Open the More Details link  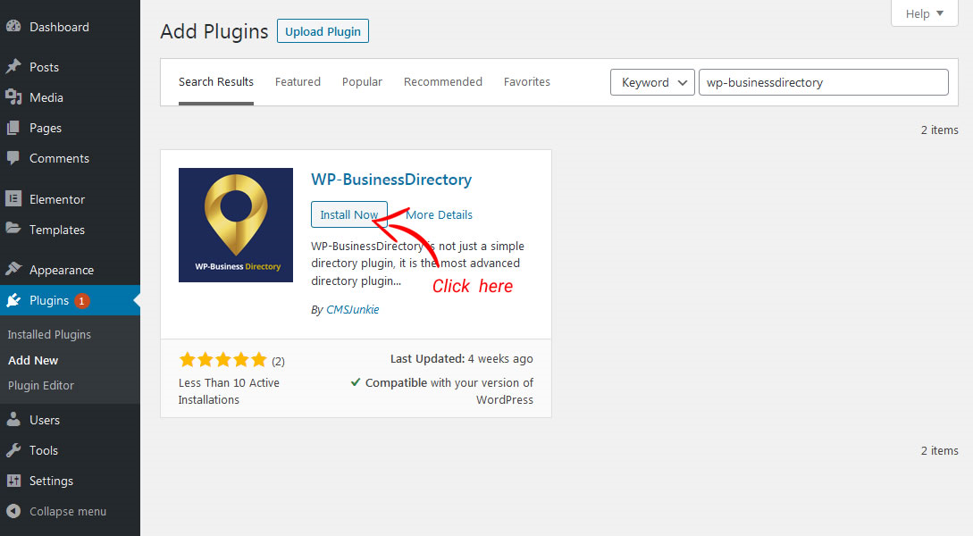coord(439,215)
